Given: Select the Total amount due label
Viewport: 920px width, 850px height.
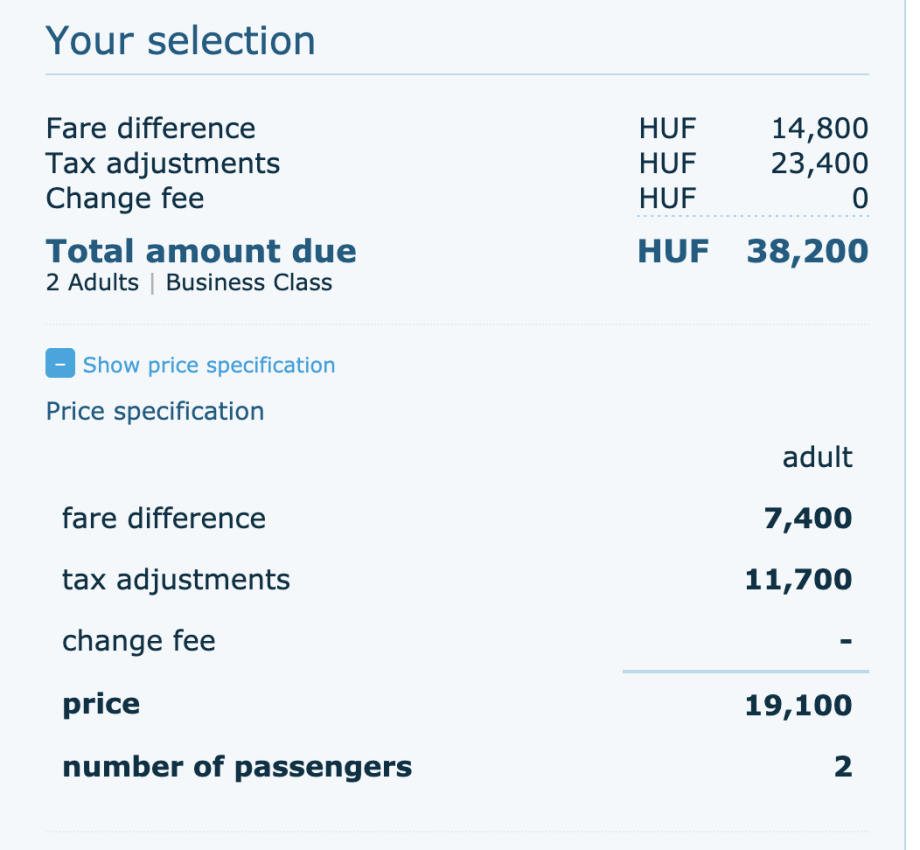Looking at the screenshot, I should tap(201, 250).
